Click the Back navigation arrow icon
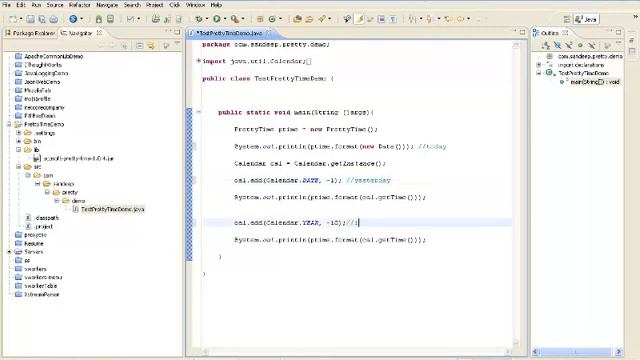This screenshot has height=360, width=640. (460, 19)
